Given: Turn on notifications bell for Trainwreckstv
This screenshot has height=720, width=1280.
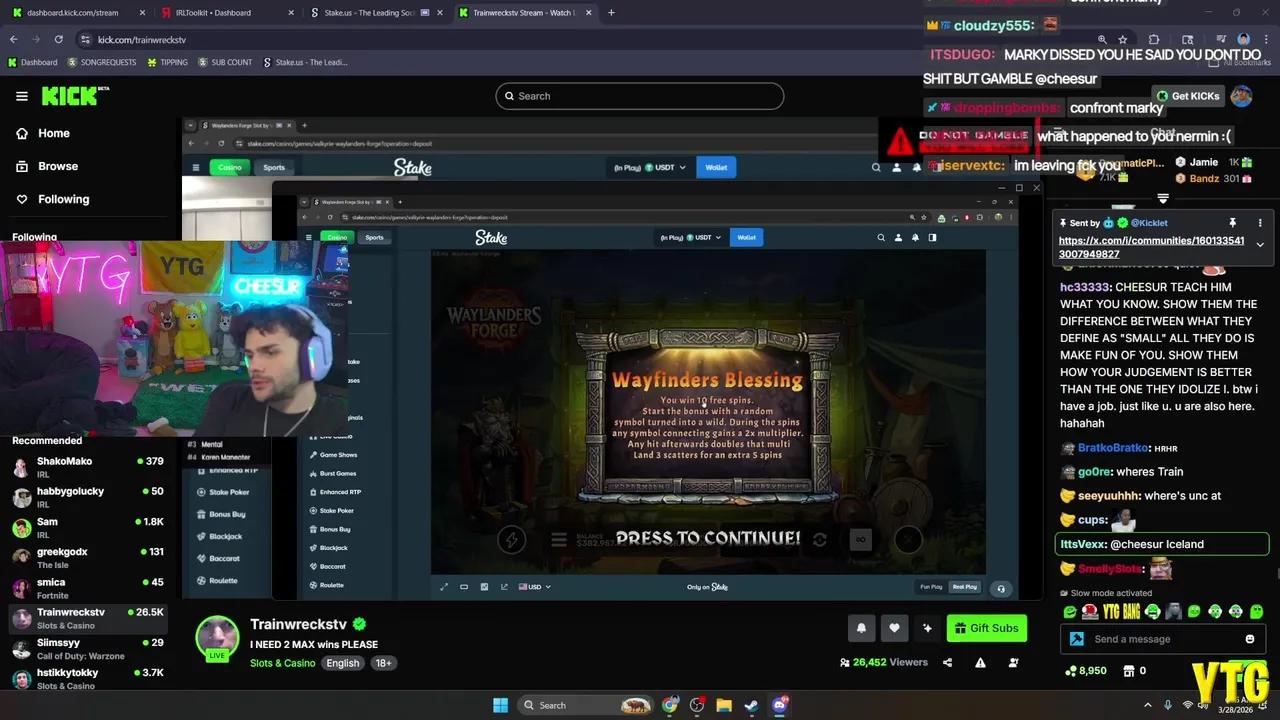Looking at the screenshot, I should point(861,628).
